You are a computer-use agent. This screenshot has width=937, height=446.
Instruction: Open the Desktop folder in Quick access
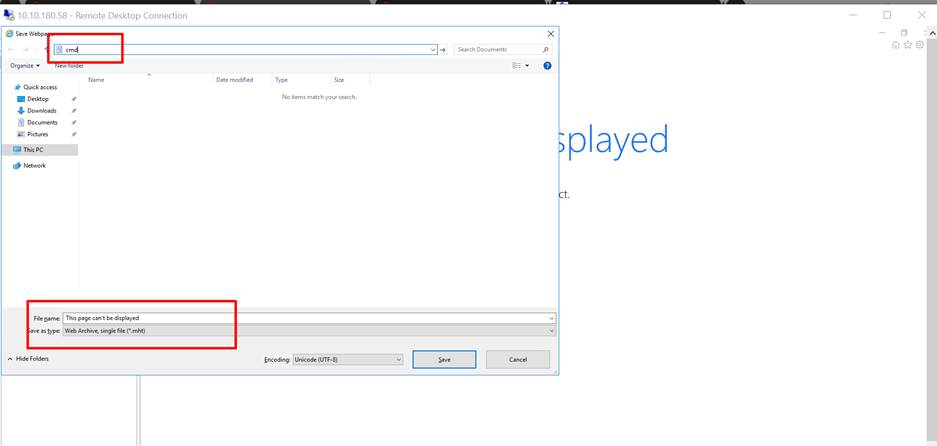click(37, 99)
